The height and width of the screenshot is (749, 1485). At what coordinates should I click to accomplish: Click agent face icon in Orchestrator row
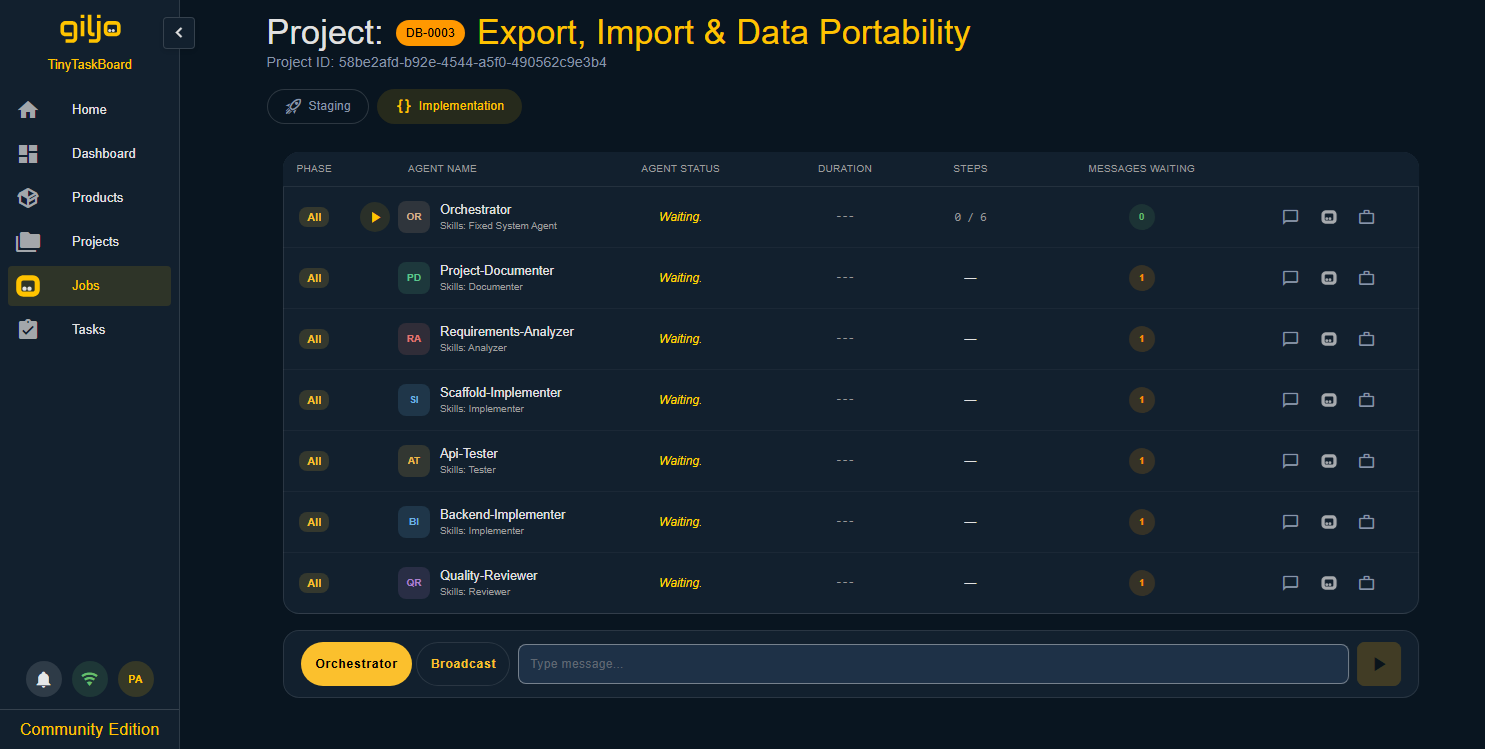click(1329, 217)
